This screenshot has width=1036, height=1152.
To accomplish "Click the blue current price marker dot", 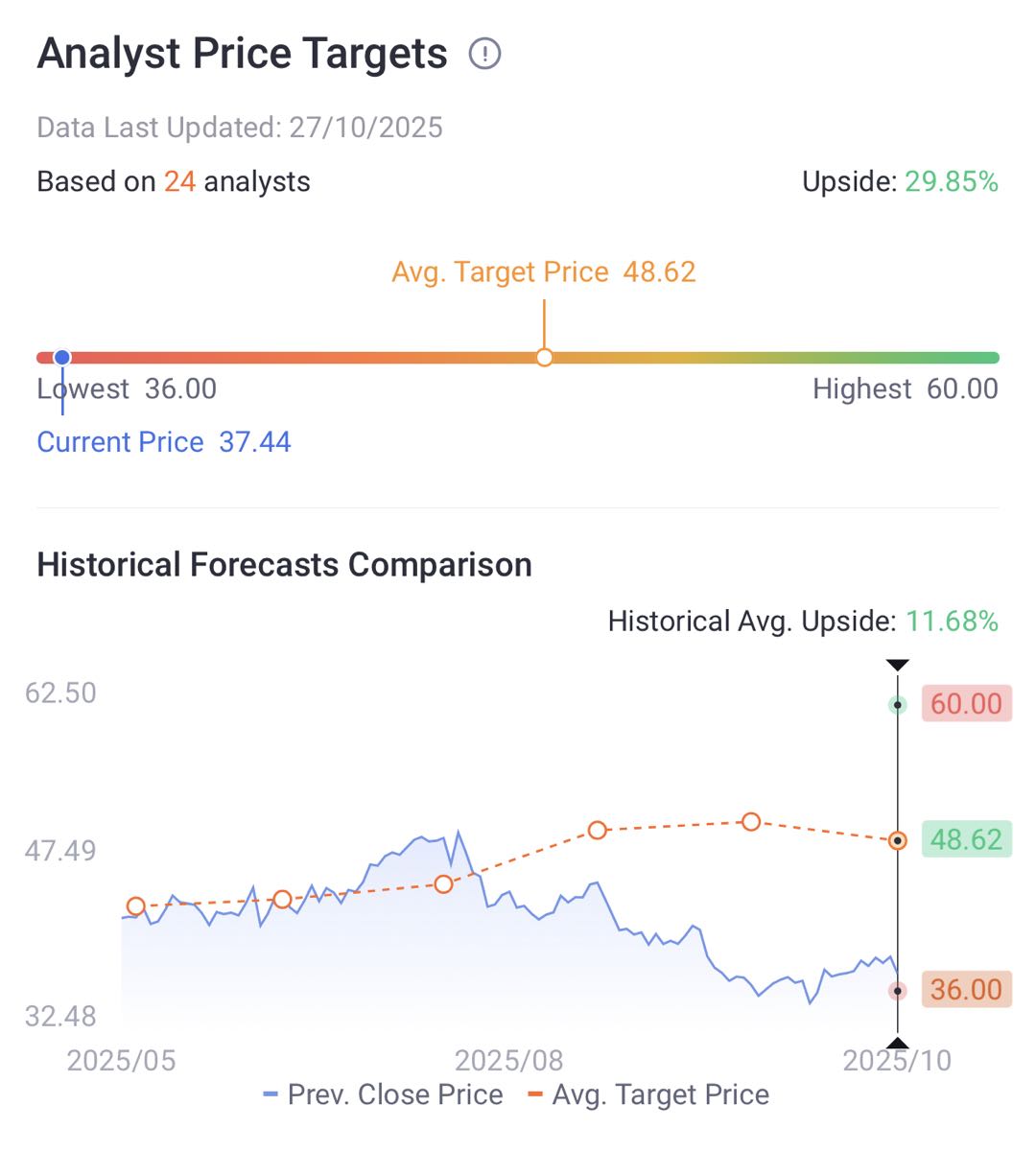I will (62, 358).
